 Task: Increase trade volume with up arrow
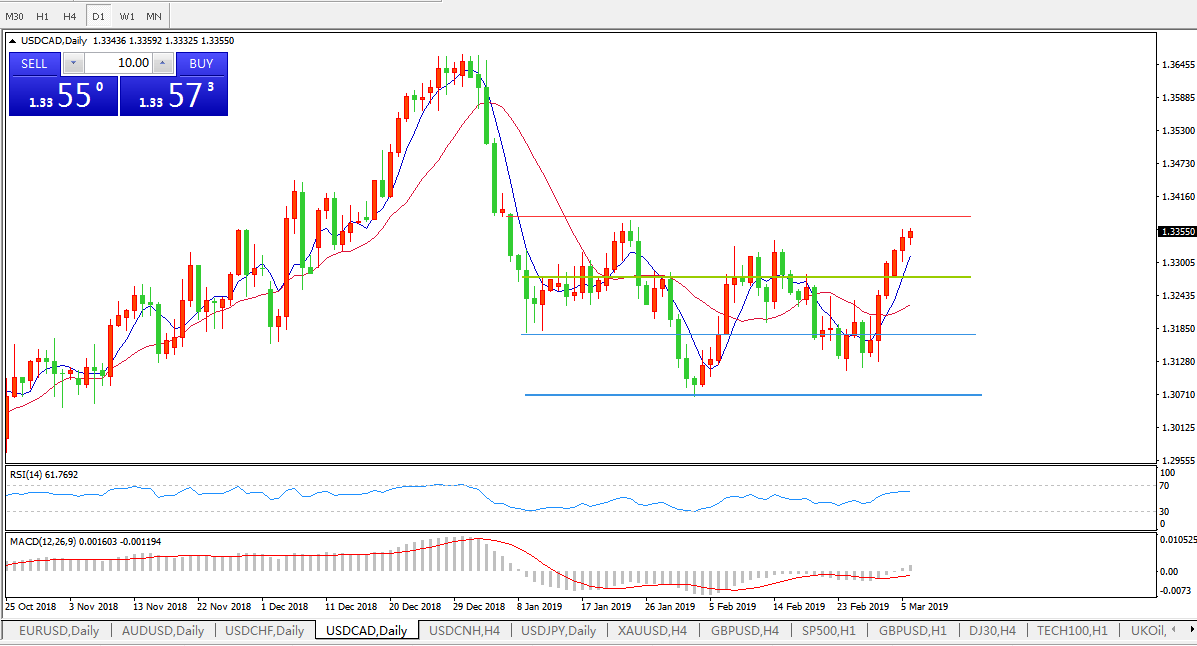(x=162, y=63)
